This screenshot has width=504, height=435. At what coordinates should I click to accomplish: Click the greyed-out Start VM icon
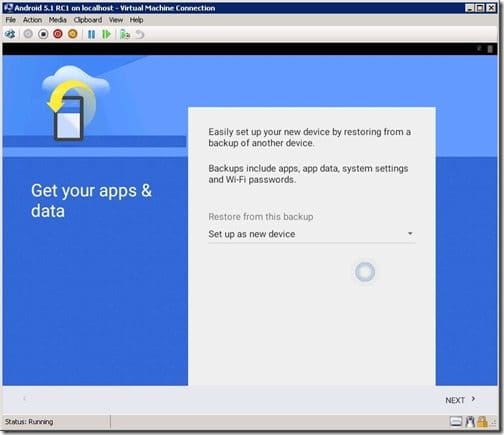(28, 34)
